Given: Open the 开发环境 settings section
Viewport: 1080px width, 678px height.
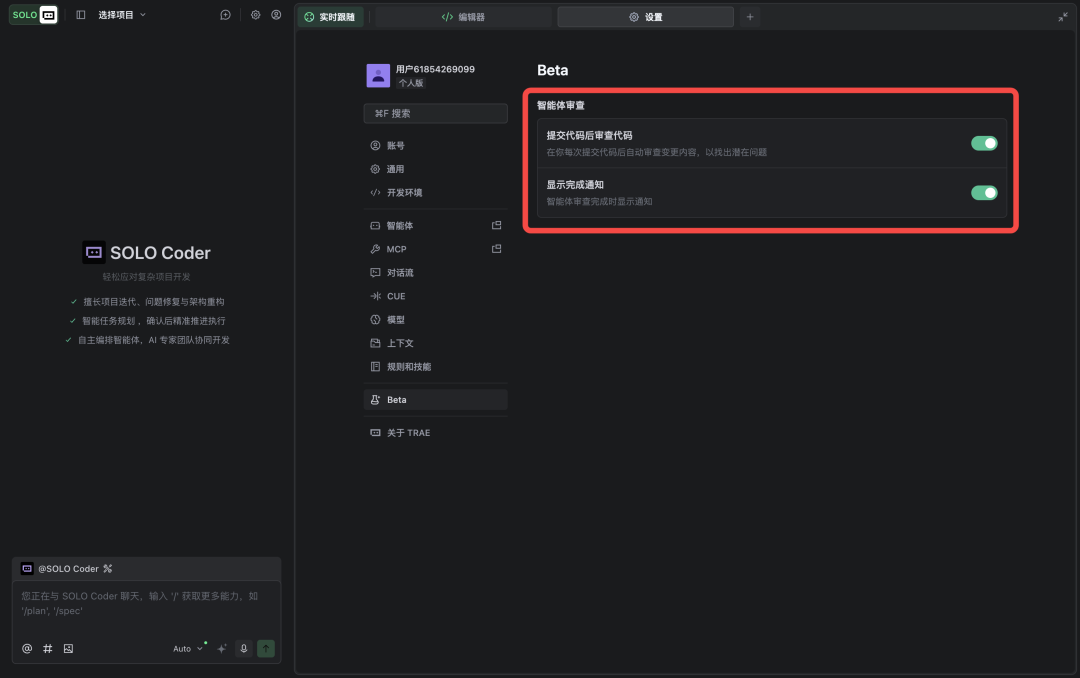Looking at the screenshot, I should [x=435, y=192].
